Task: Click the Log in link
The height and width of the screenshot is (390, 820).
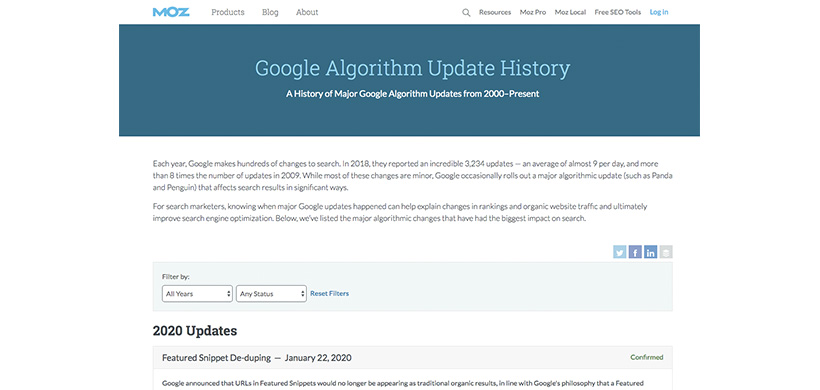Action: tap(659, 13)
